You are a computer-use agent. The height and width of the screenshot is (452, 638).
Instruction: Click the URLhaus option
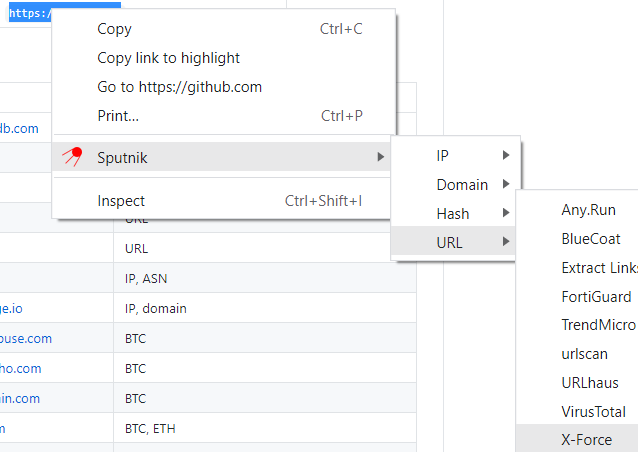tap(590, 383)
